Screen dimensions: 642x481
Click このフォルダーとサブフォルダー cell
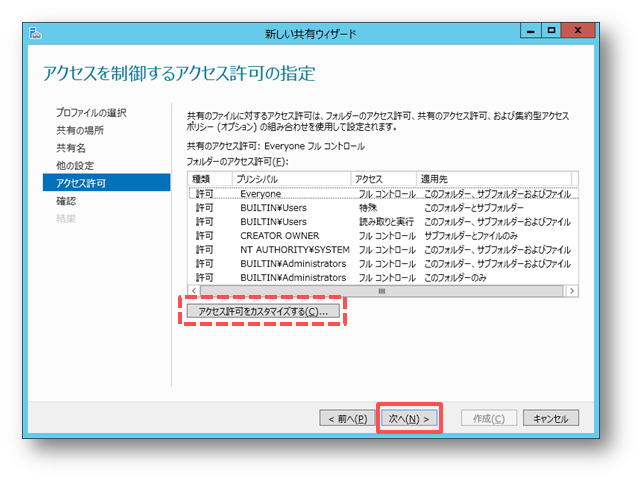pyautogui.click(x=474, y=208)
